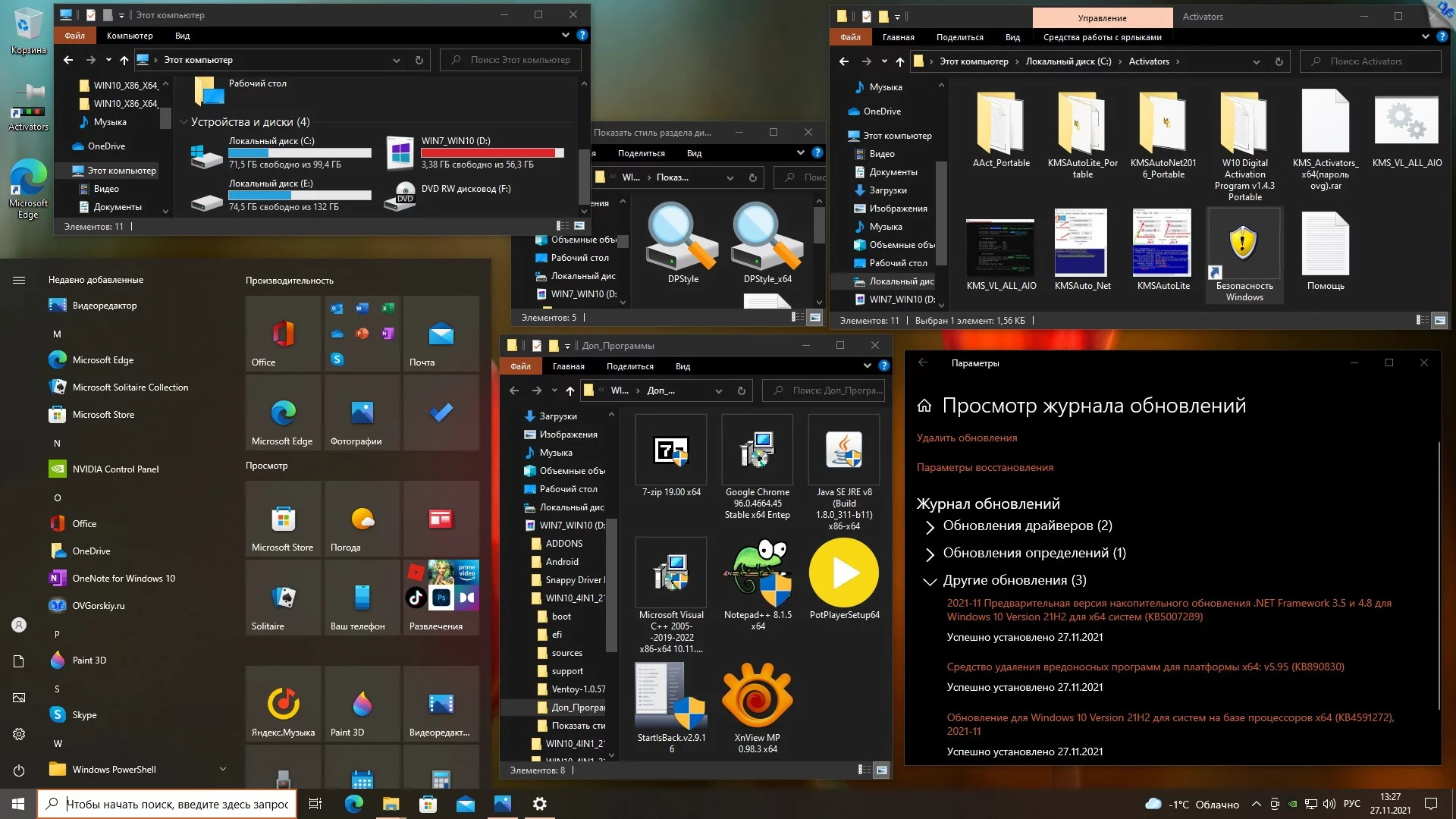1456x819 pixels.
Task: Open Средства работы с ярлыками tab
Action: tap(1102, 37)
